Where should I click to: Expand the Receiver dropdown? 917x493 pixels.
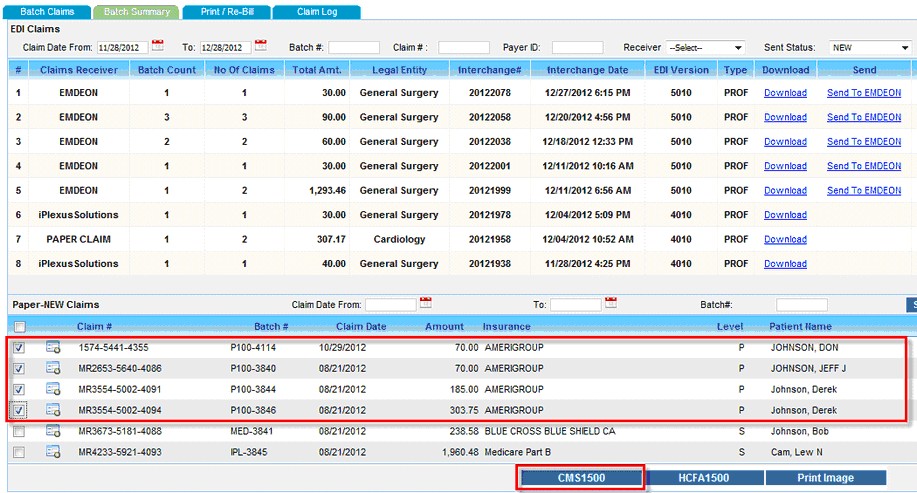[x=706, y=48]
